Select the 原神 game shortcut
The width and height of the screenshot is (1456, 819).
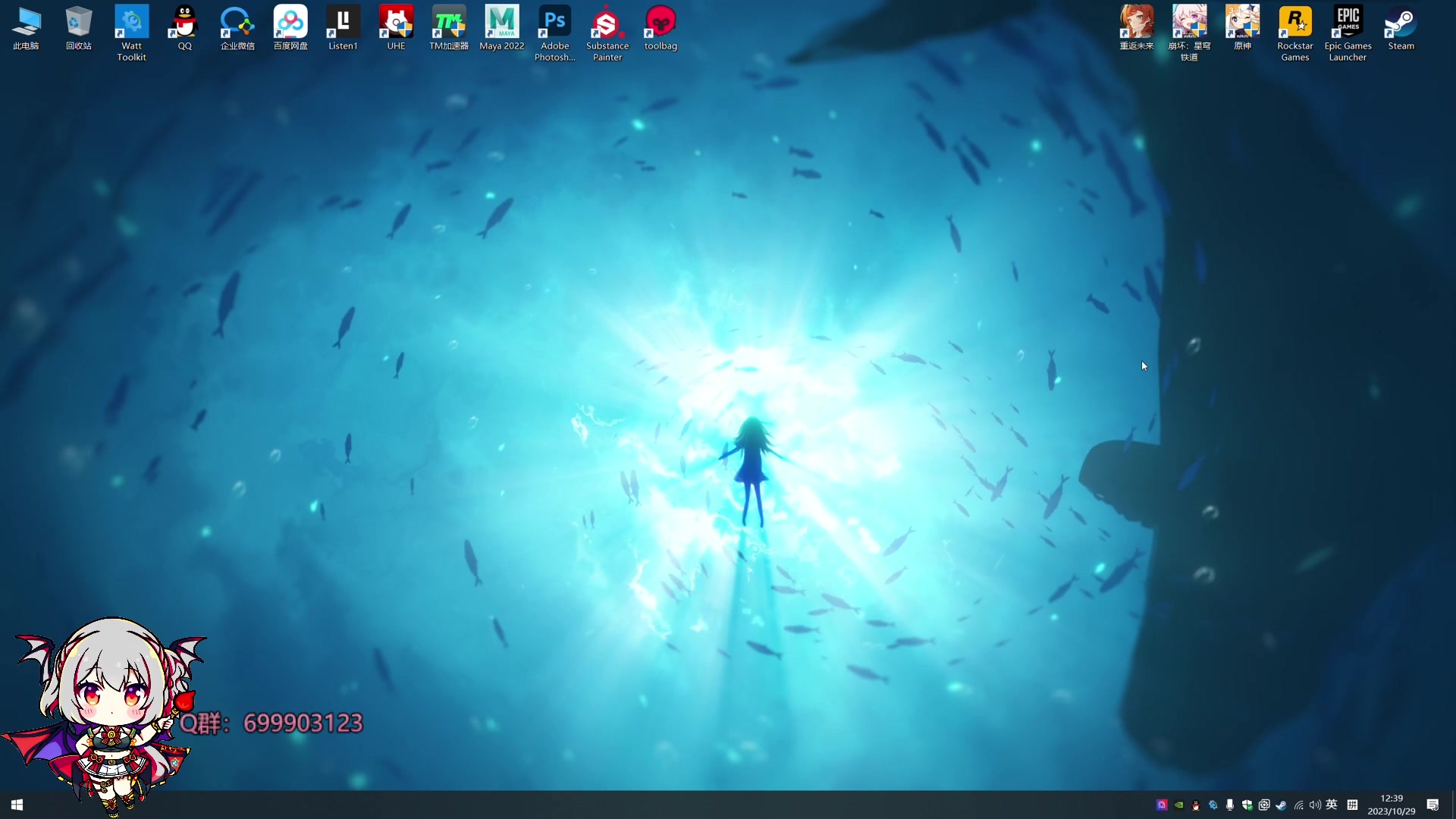click(x=1242, y=29)
